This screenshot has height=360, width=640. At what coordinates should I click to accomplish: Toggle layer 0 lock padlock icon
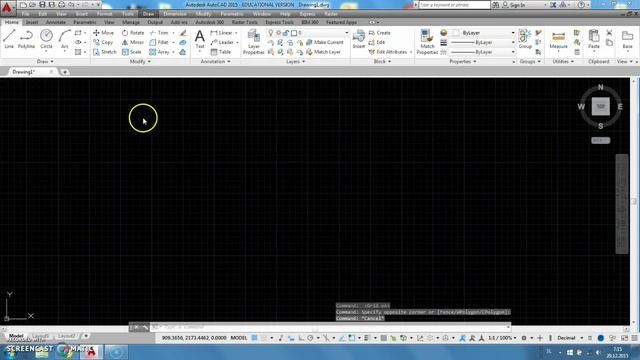(x=286, y=33)
